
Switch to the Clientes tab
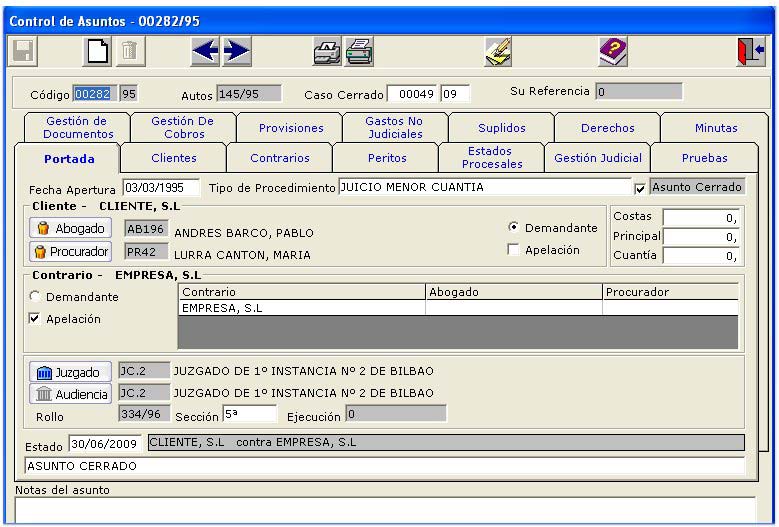point(173,158)
